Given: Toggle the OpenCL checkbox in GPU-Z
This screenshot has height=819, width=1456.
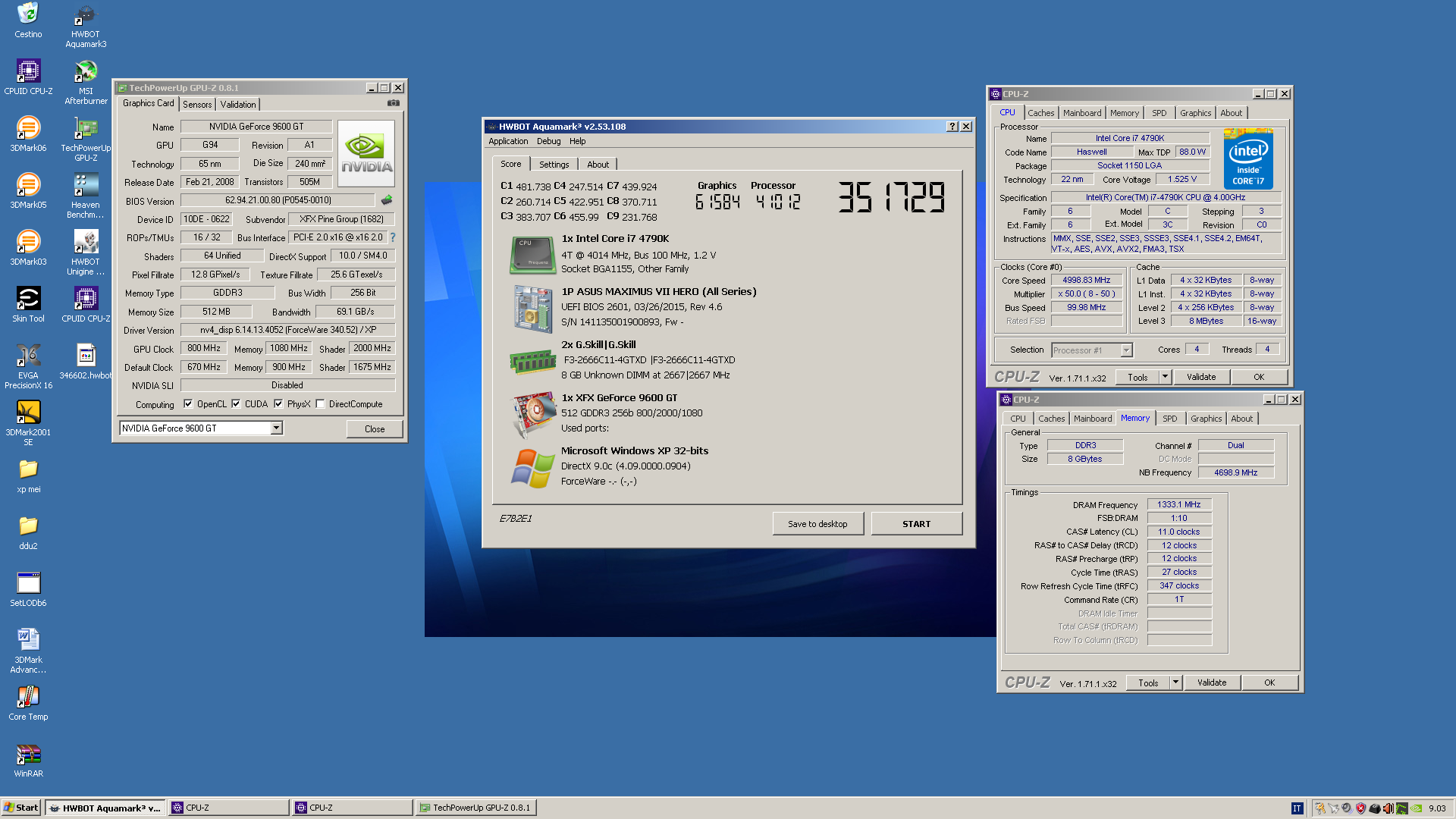Looking at the screenshot, I should [x=188, y=404].
